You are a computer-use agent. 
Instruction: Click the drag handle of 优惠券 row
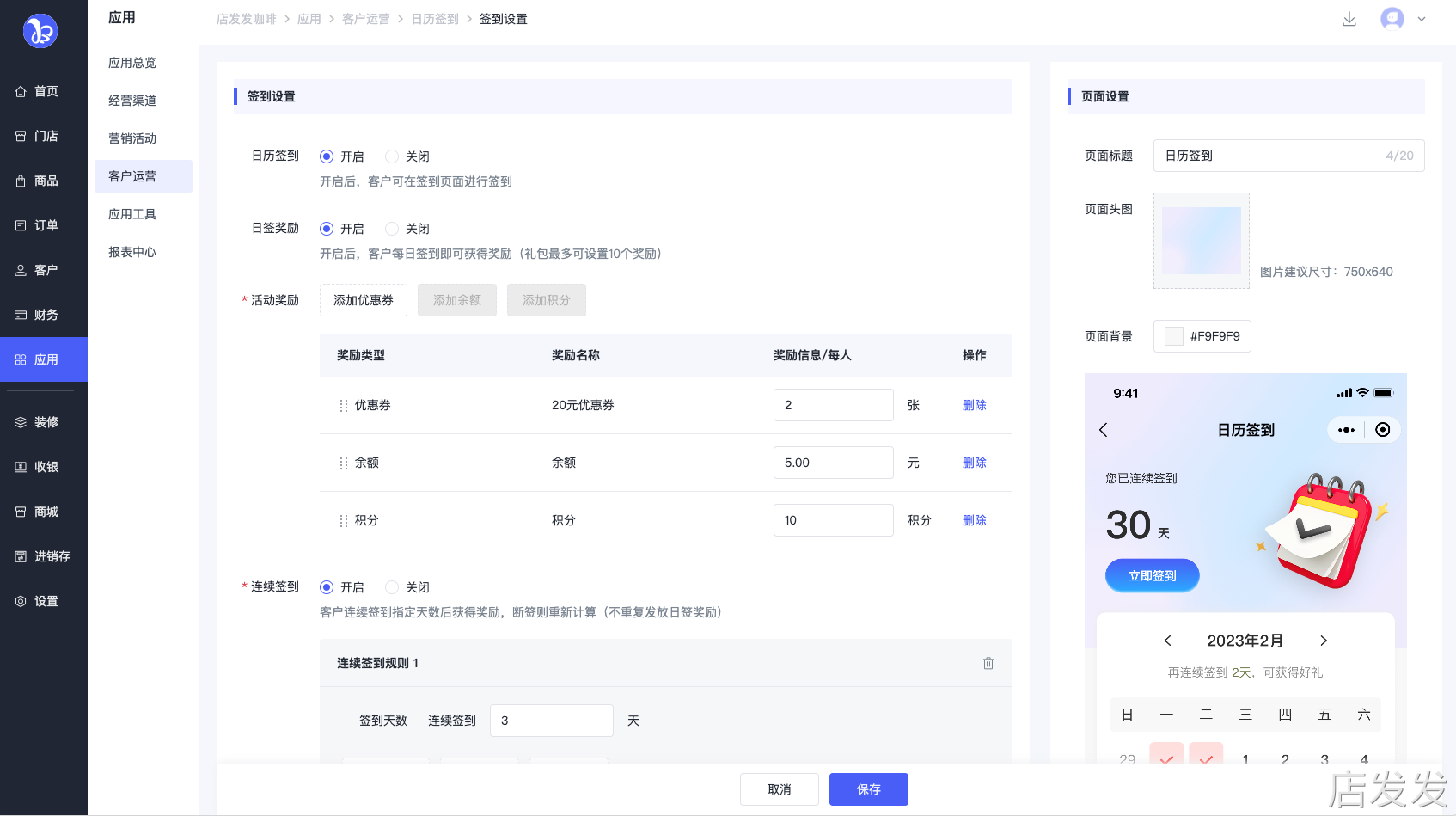tap(344, 406)
